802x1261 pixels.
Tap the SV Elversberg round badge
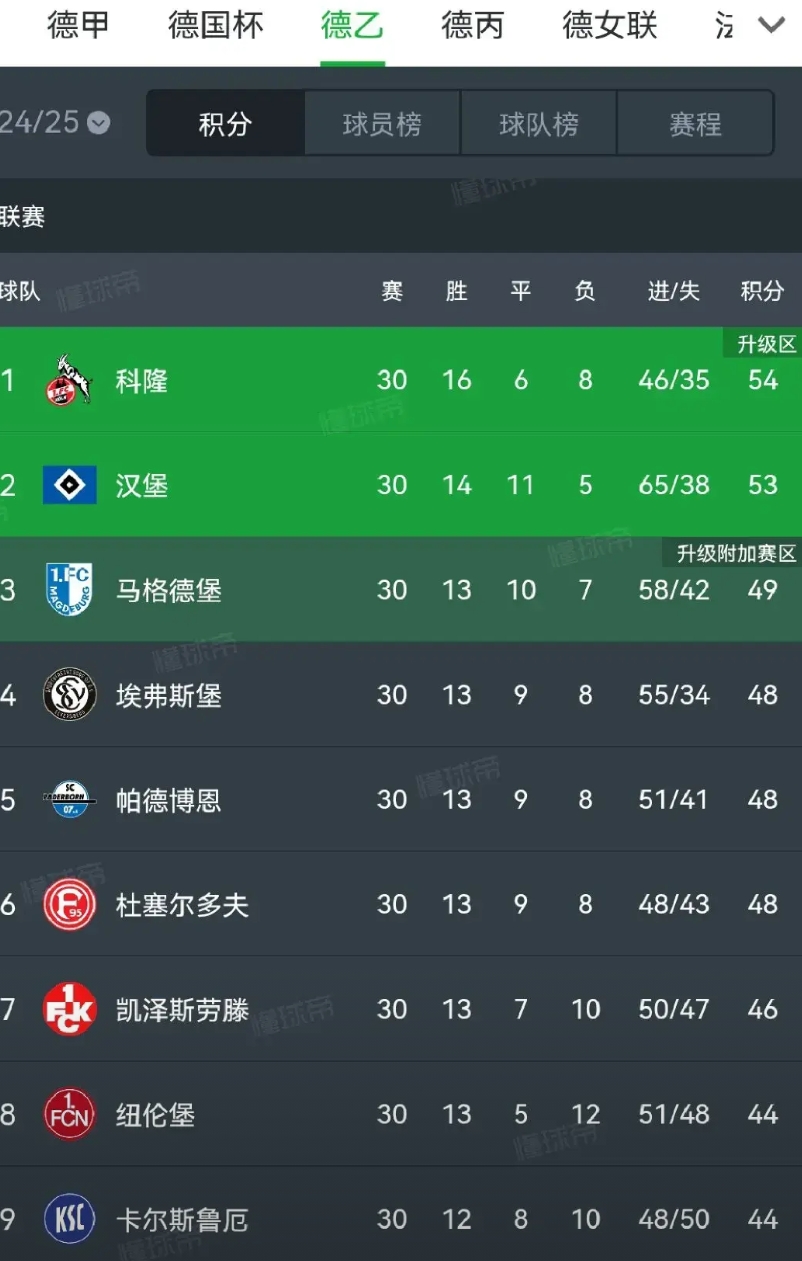coord(70,695)
